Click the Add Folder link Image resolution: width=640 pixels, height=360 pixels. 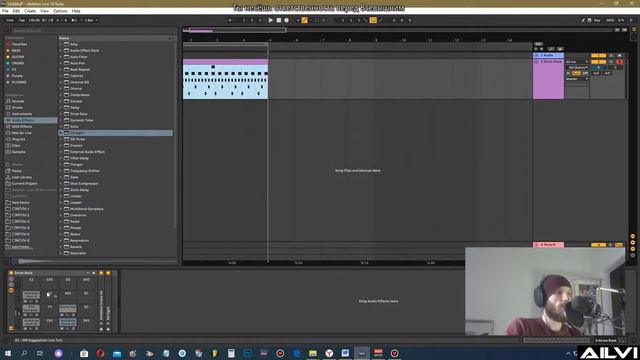coord(22,247)
